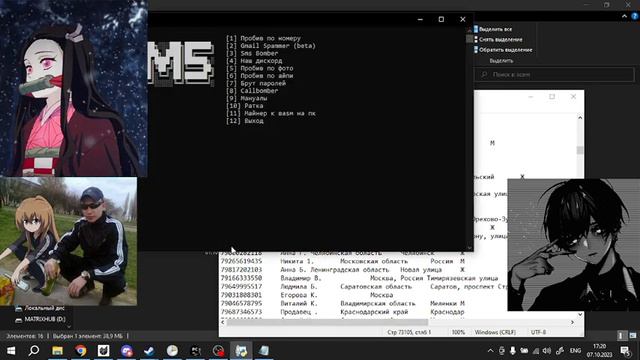Maximize the console window
This screenshot has height=360, width=640.
[441, 19]
